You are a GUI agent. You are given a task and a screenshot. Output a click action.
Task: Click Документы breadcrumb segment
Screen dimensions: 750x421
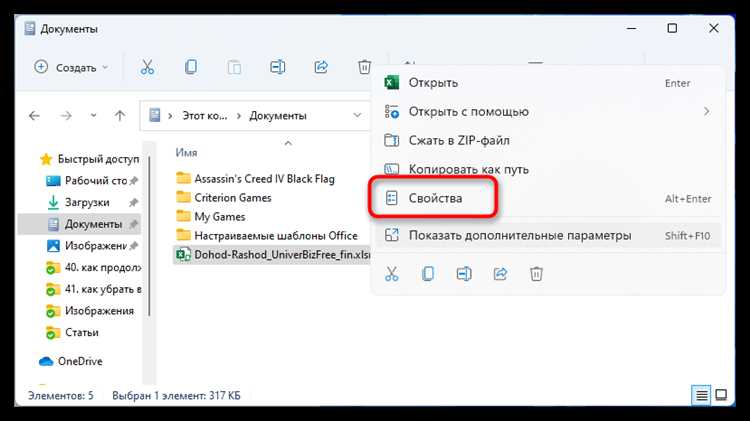(278, 116)
